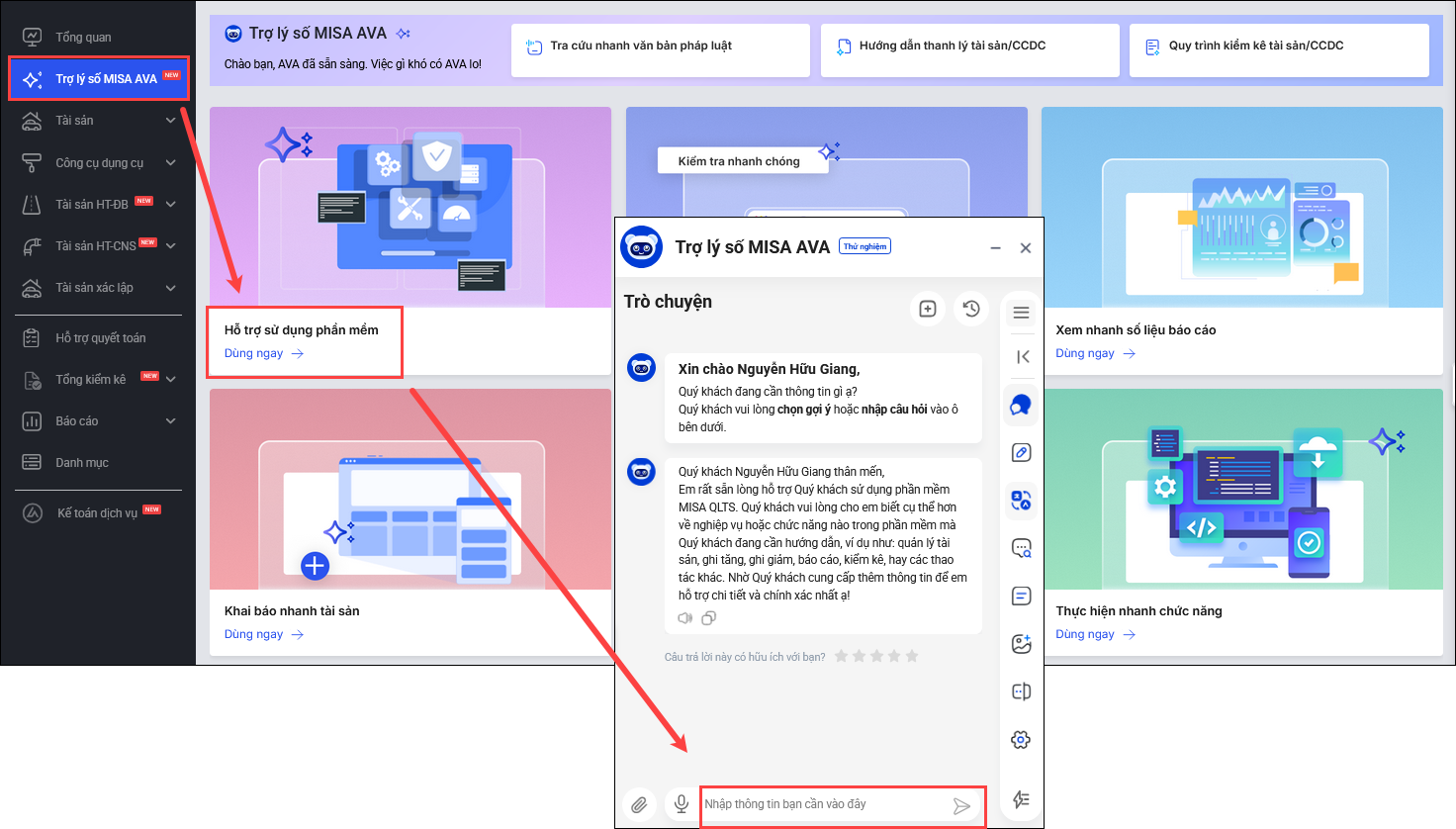Close the Trợ lý số MISA AVA chat
This screenshot has width=1456, height=829.
(1026, 248)
